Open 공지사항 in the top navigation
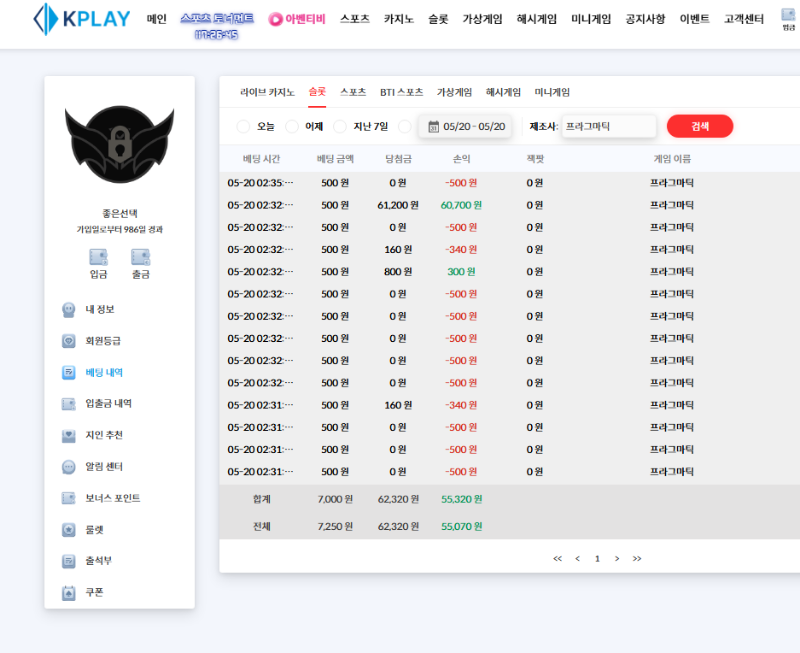 pyautogui.click(x=645, y=19)
